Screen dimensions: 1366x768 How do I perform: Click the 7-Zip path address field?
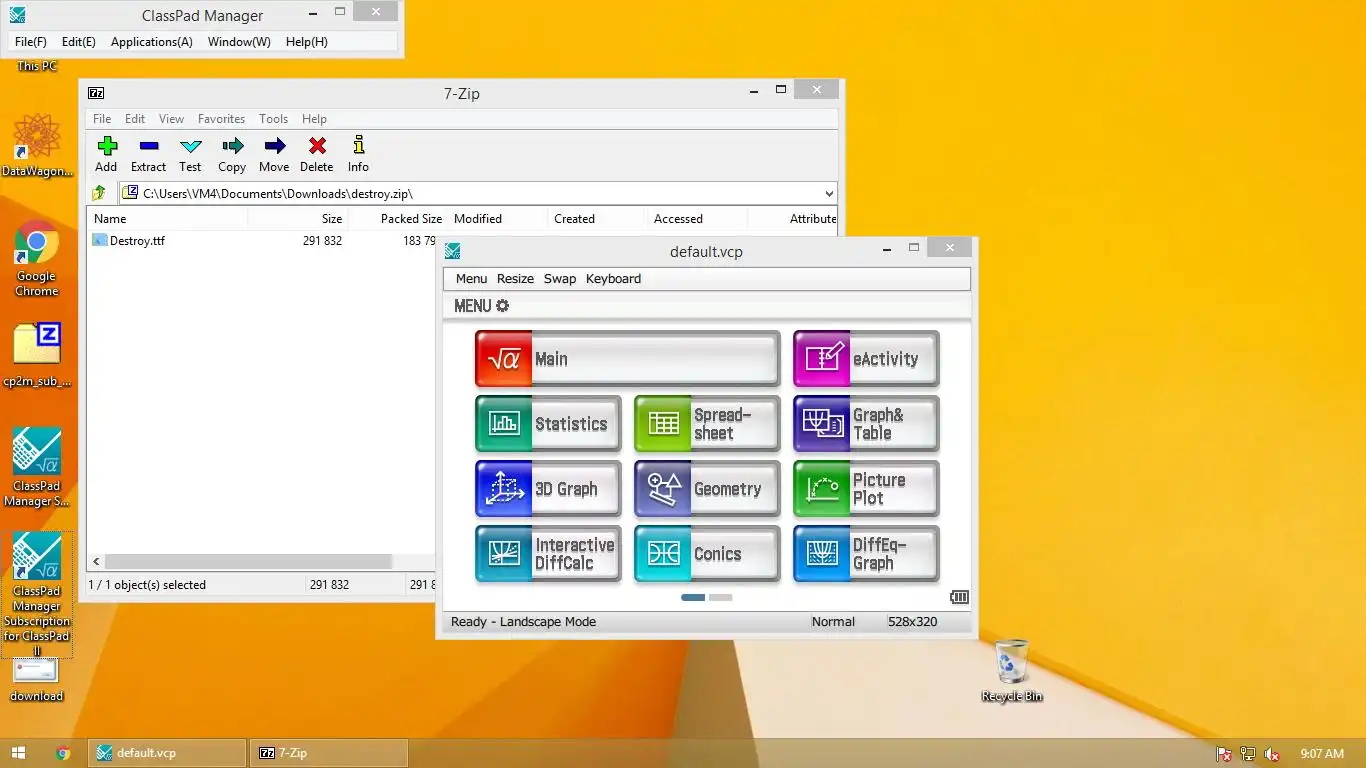point(478,194)
